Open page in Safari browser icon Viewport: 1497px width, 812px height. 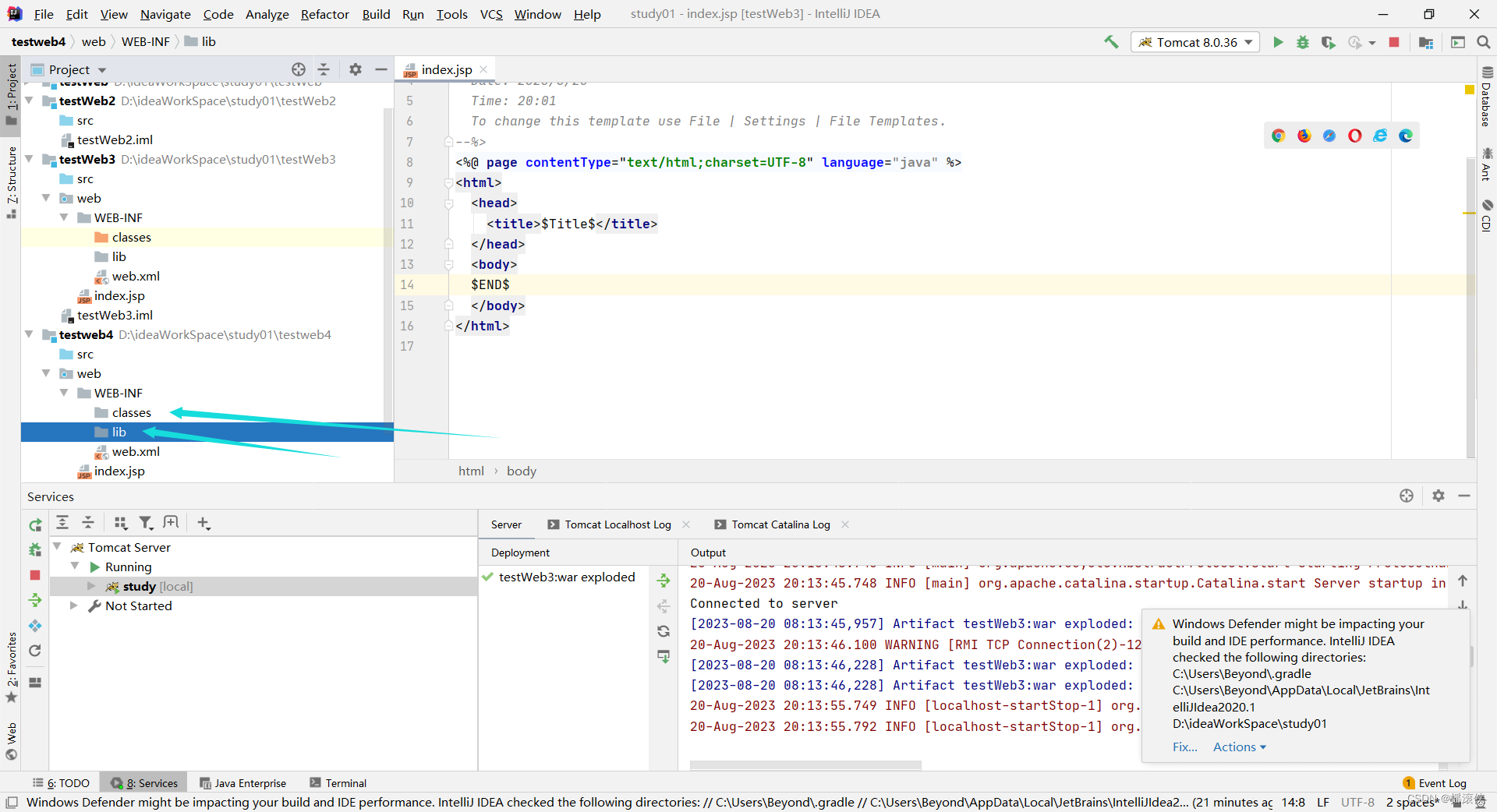1329,136
